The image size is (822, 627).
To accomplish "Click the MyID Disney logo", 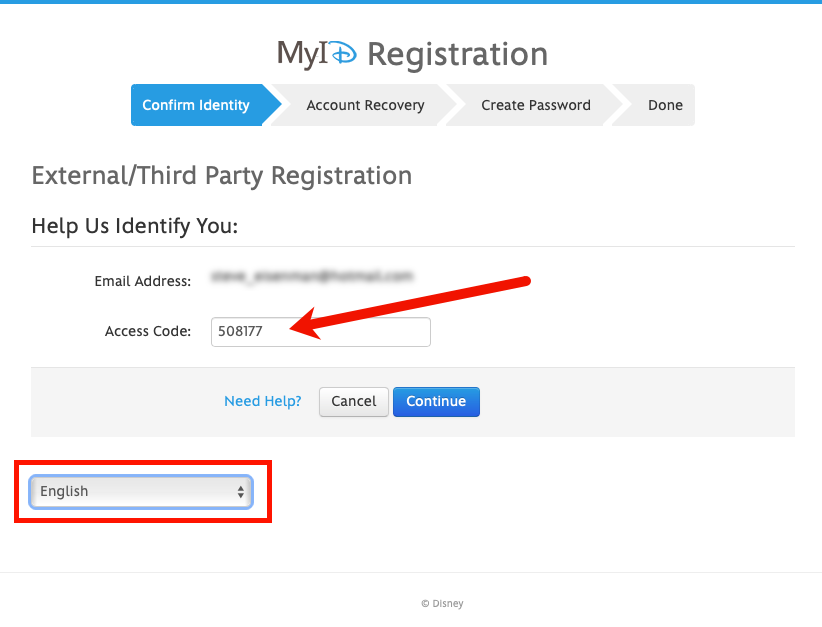I will pos(316,54).
